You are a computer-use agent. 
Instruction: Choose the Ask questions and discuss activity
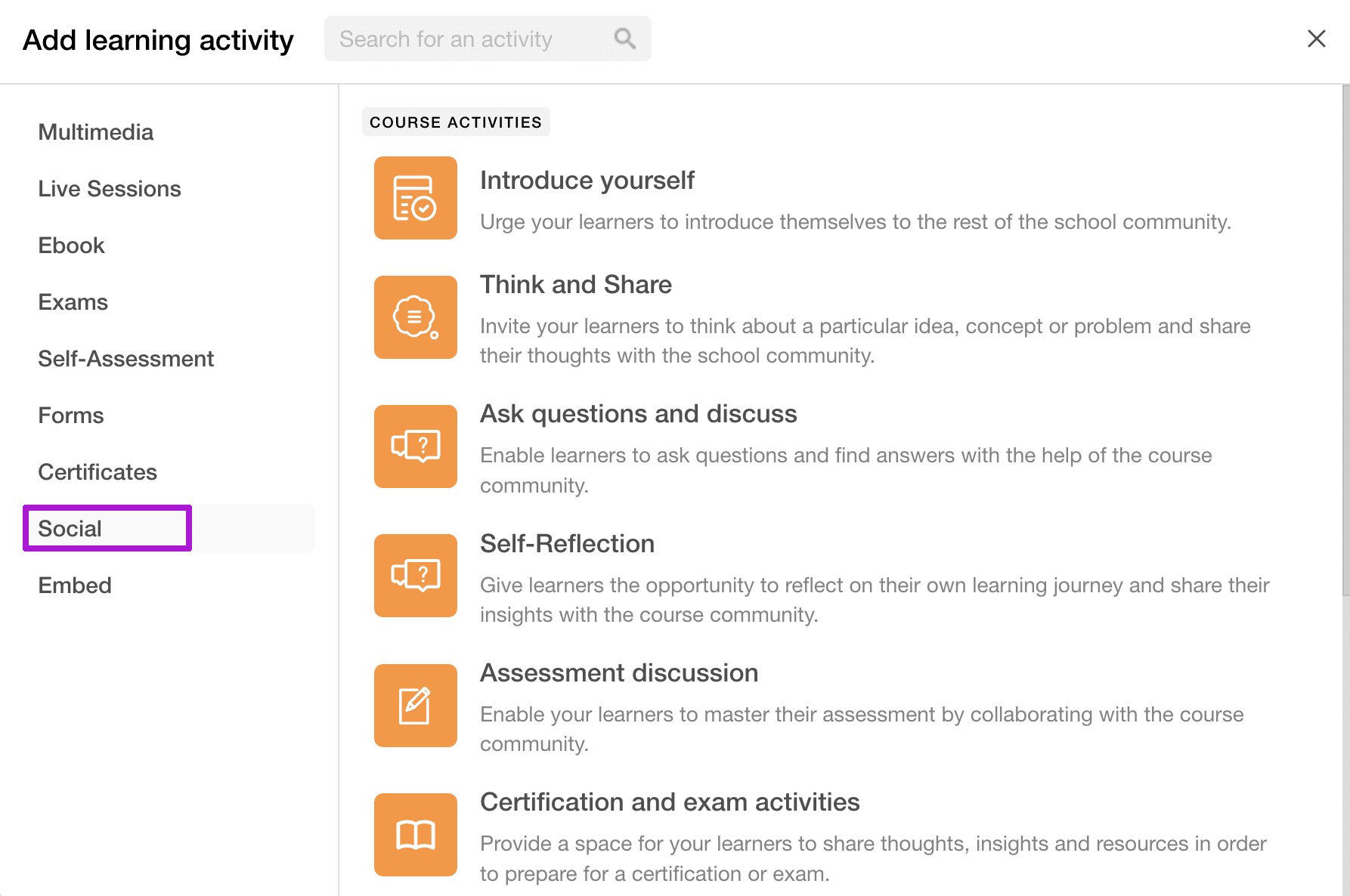click(x=639, y=414)
